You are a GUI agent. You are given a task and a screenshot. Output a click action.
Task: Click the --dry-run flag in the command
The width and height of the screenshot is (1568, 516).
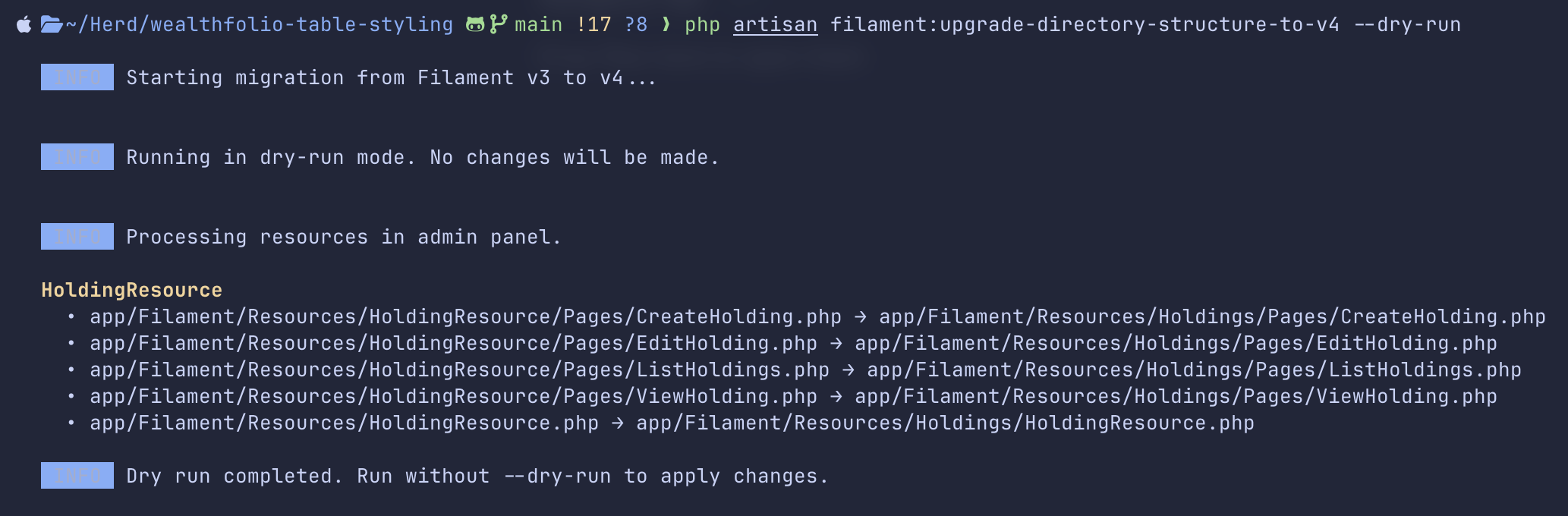1407,25
